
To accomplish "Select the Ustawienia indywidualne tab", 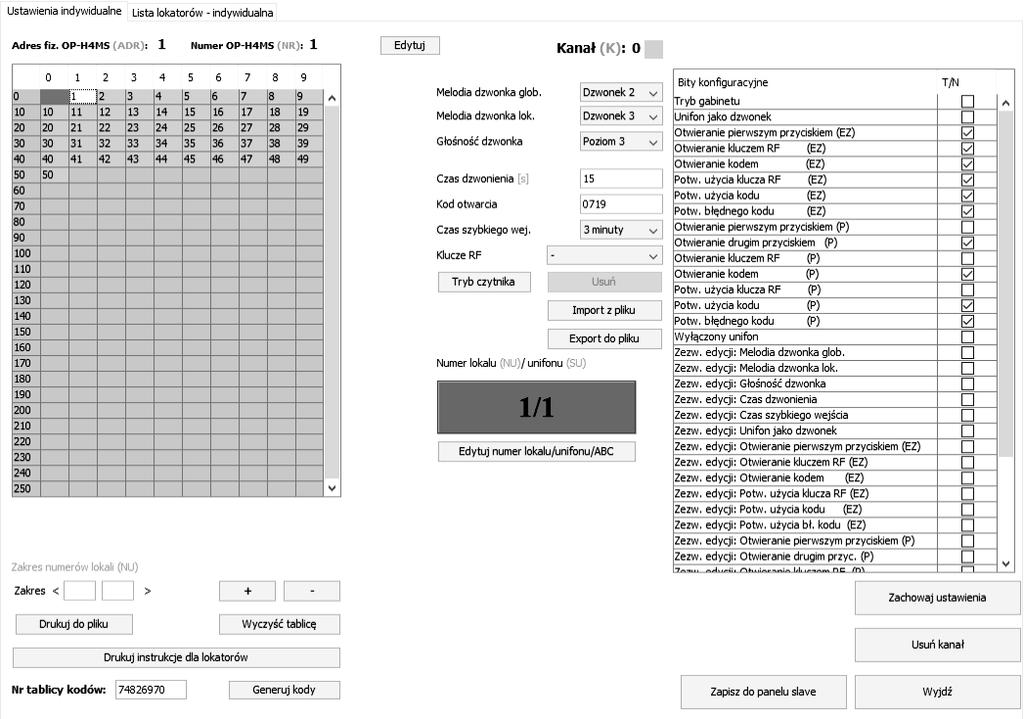I will pos(64,12).
